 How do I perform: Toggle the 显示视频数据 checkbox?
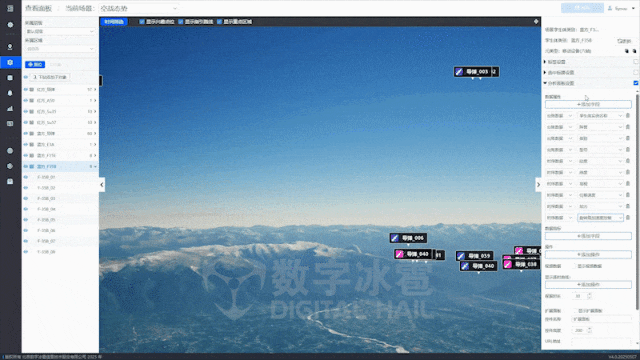pyautogui.click(x=574, y=266)
